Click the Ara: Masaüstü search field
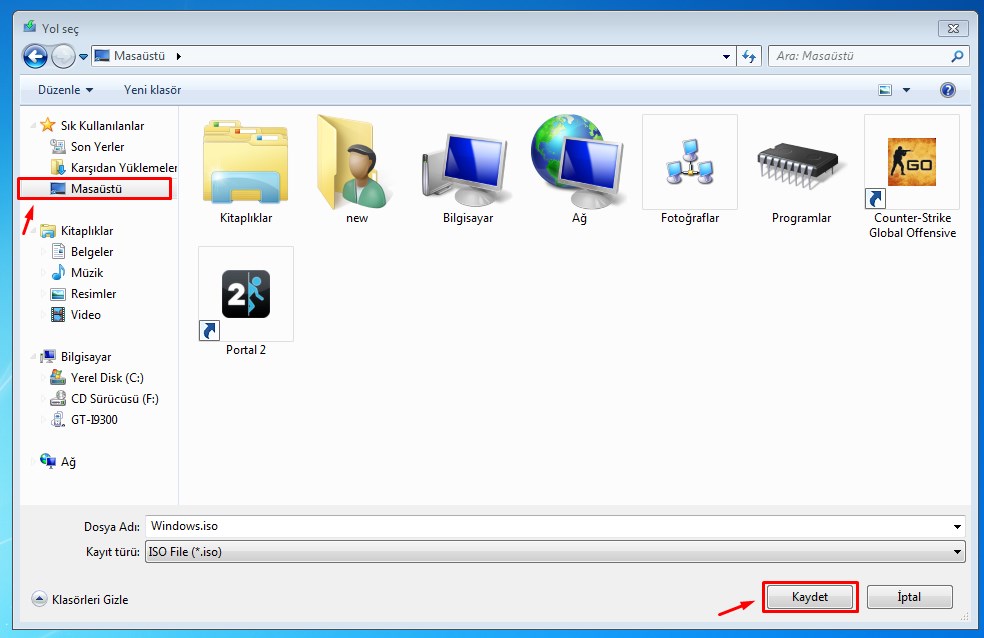The width and height of the screenshot is (984, 638). pos(860,56)
